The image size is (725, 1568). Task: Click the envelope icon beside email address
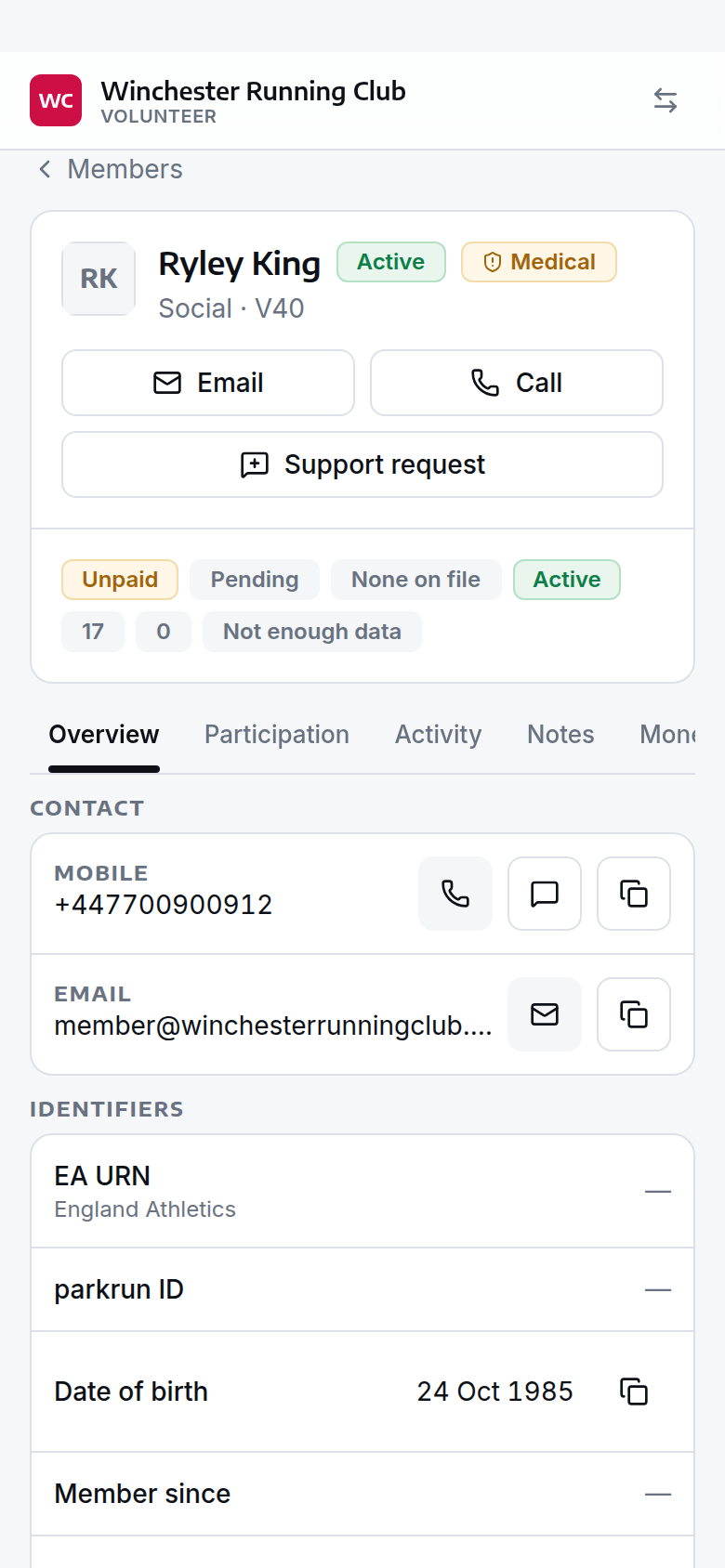click(545, 1014)
